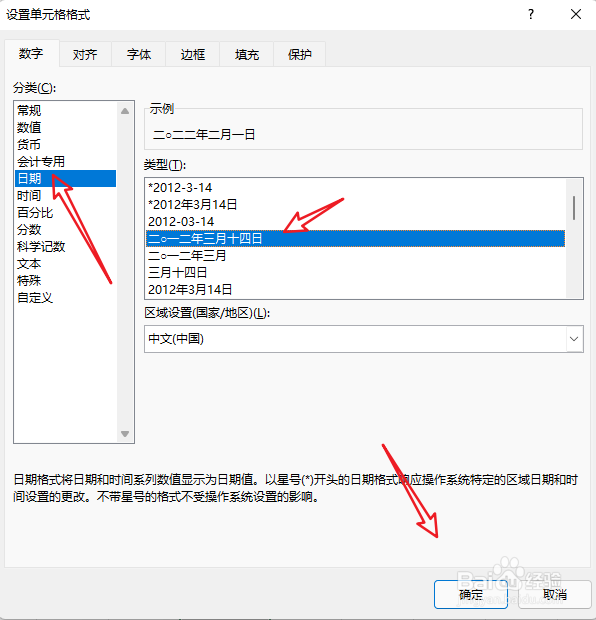Click the category list scroll-up arrow
The height and width of the screenshot is (620, 596).
coord(125,111)
